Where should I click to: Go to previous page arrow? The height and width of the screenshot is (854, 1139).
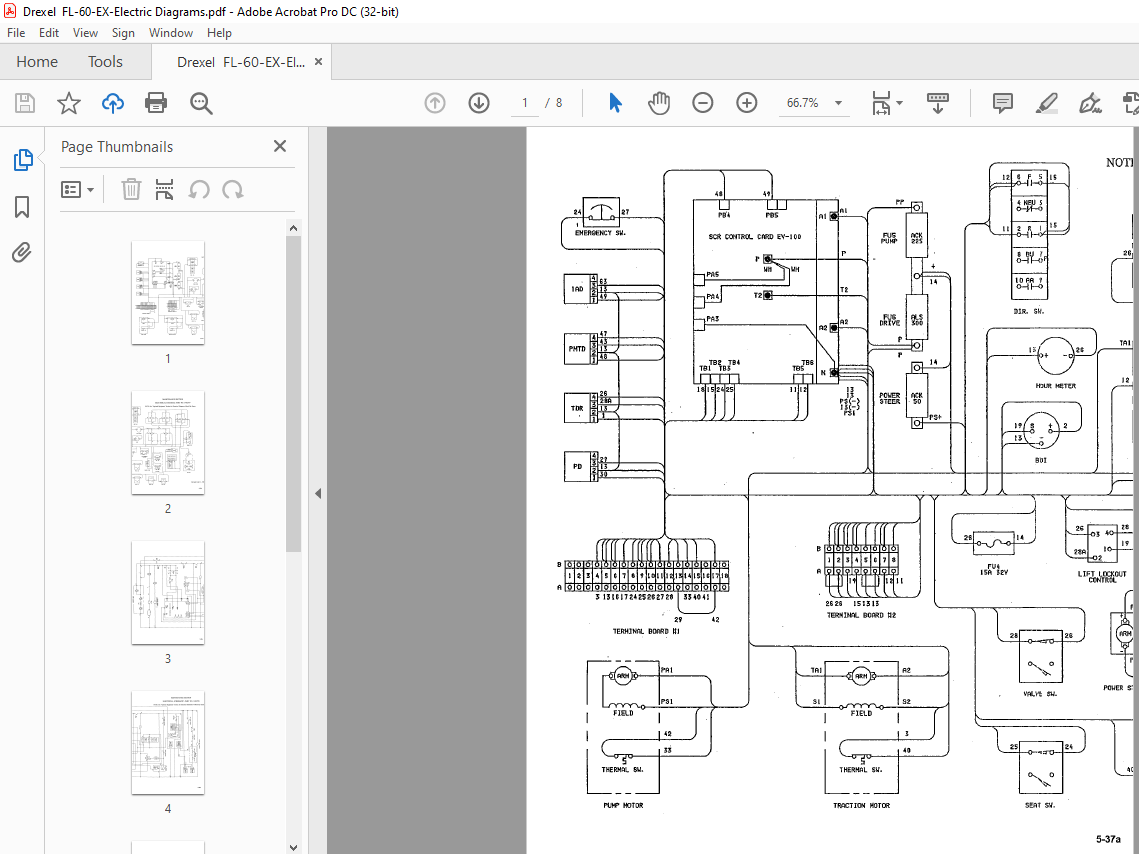pos(434,103)
